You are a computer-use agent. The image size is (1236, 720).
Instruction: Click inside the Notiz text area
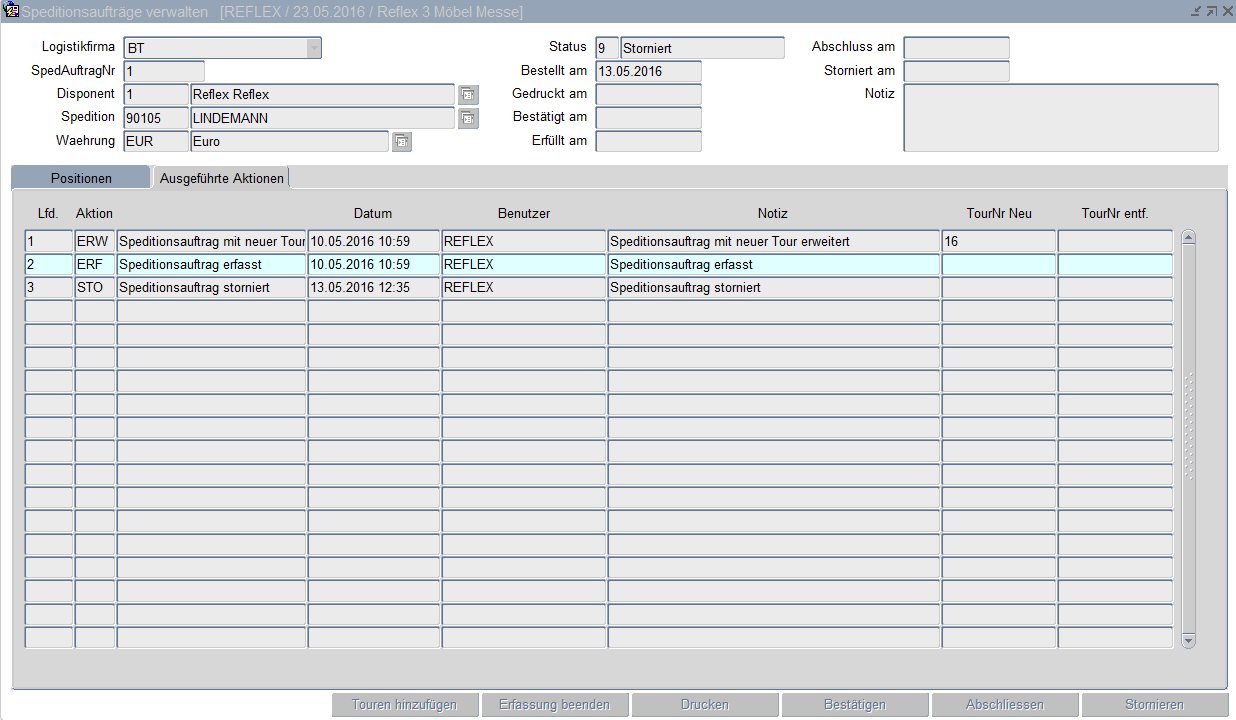pos(1060,117)
